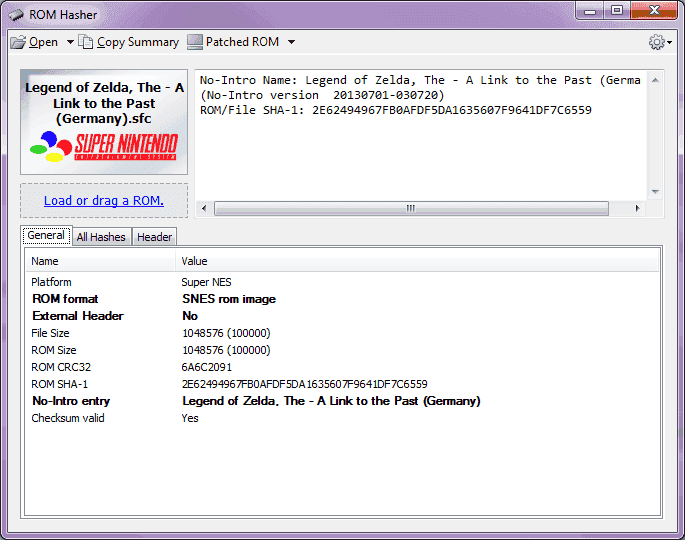
Task: Select the External Header row name
Action: point(78,316)
